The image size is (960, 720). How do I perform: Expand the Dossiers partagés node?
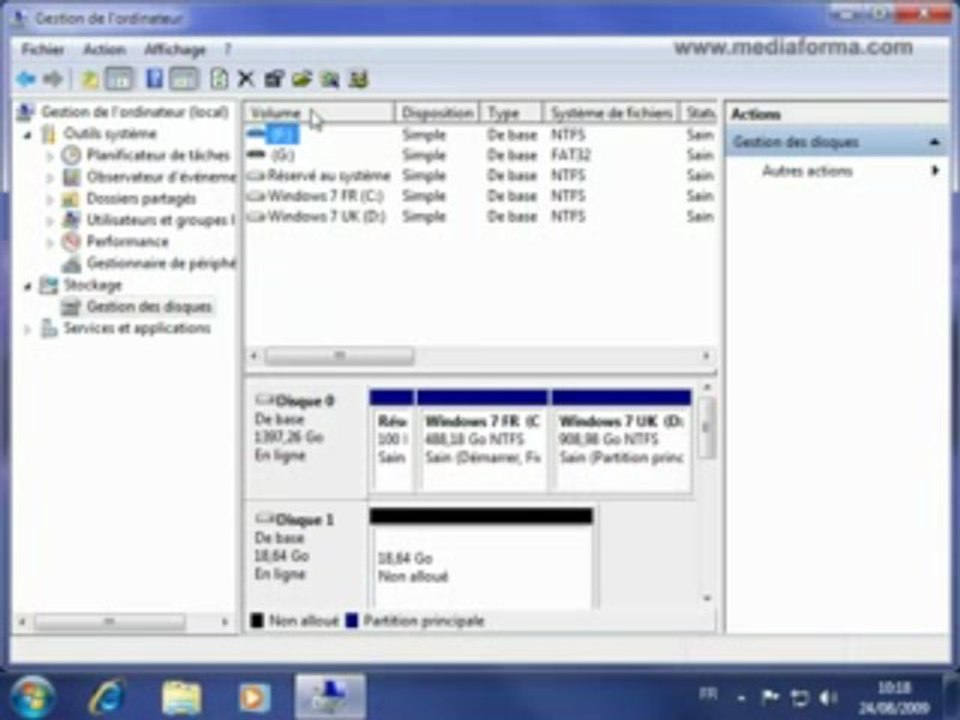tap(50, 199)
